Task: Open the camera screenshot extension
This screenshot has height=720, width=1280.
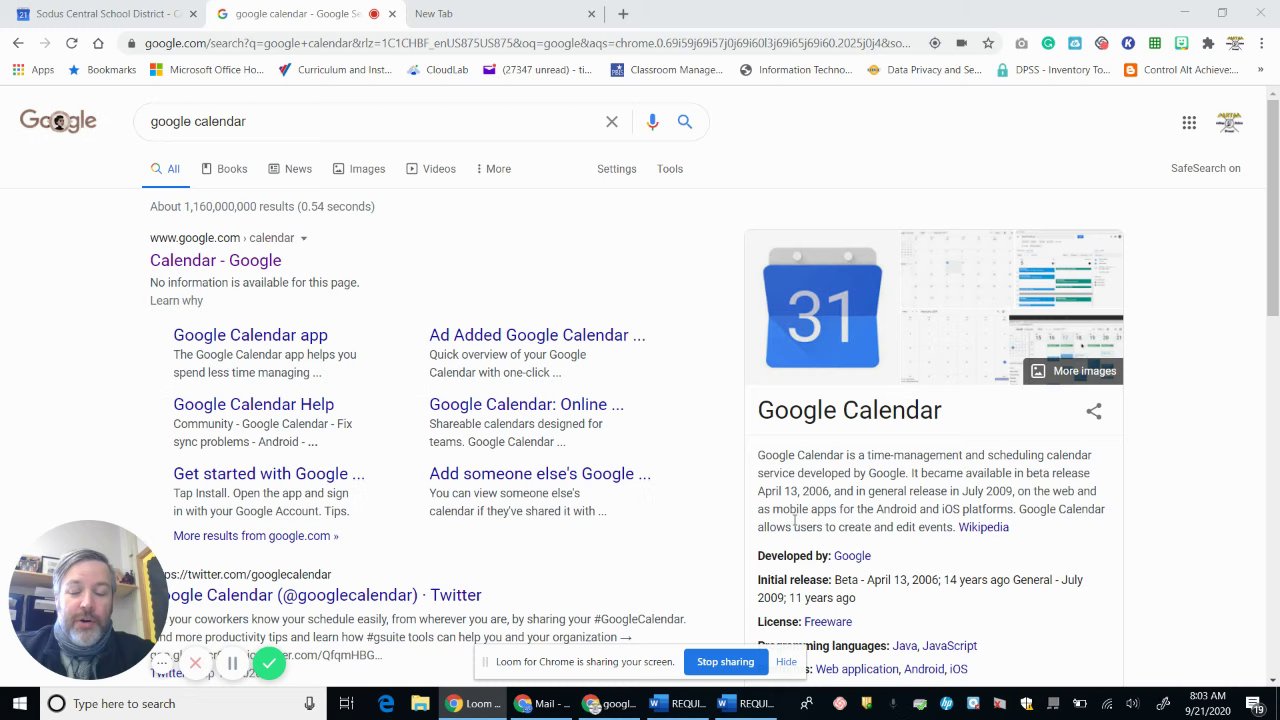Action: point(1021,43)
